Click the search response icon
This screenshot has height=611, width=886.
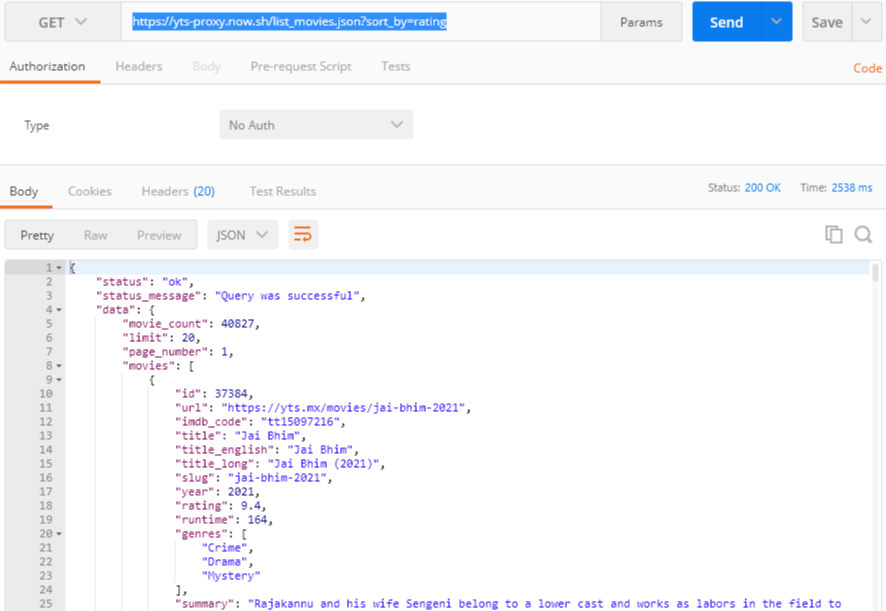tap(863, 234)
